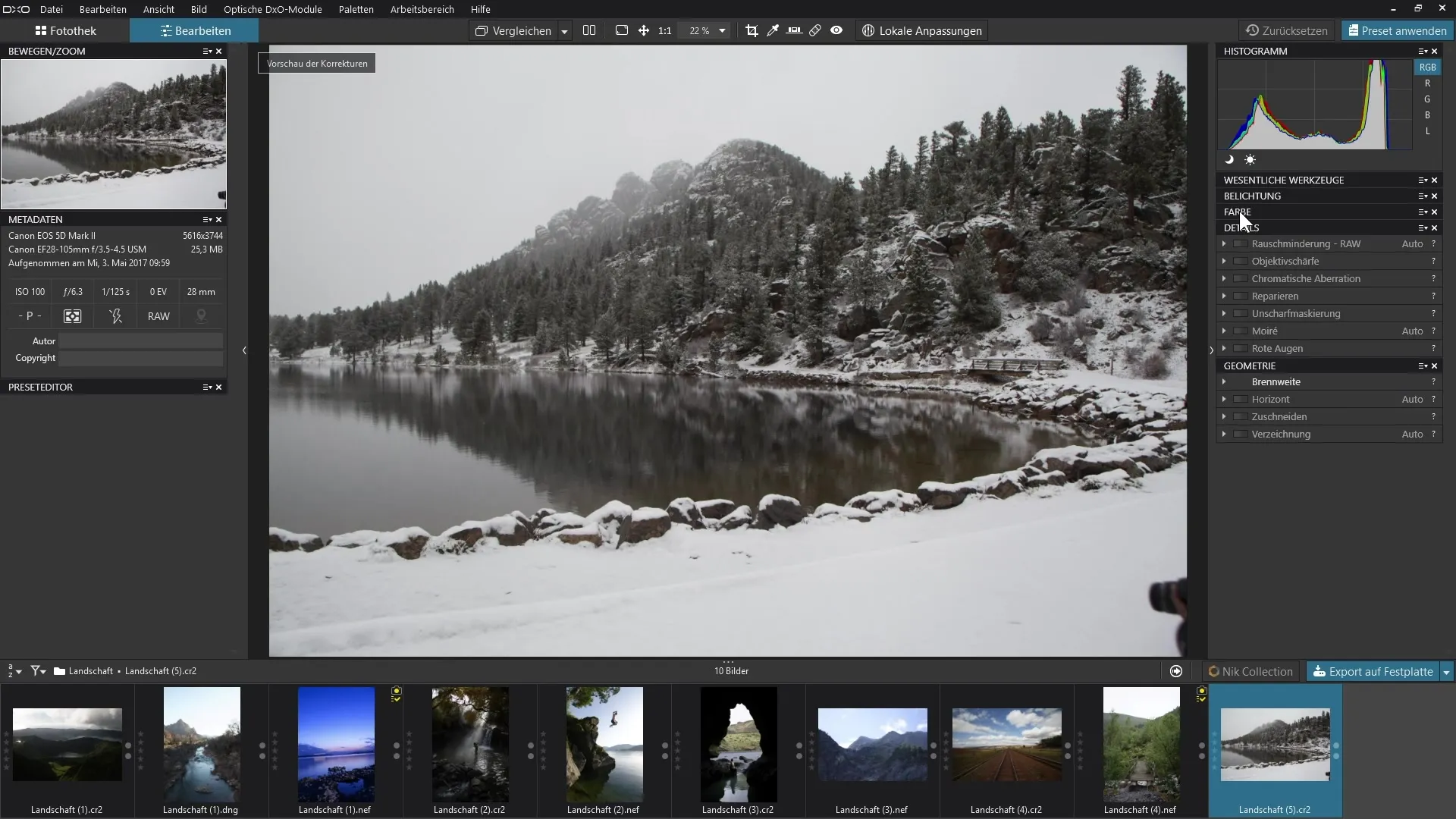Select the R histogram channel
Image resolution: width=1456 pixels, height=819 pixels.
tap(1427, 83)
